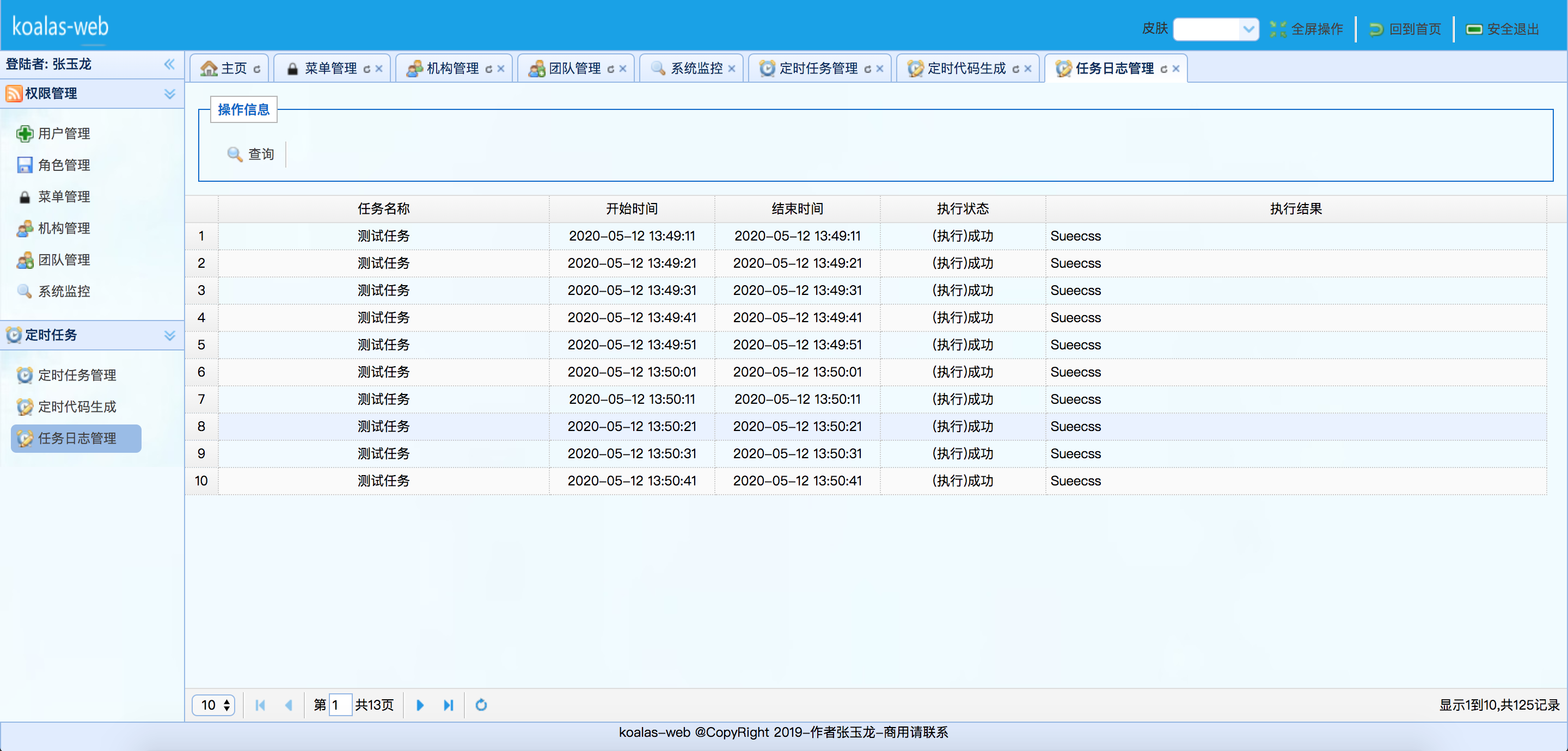
Task: Click the 定时代码生成 sidebar icon
Action: [x=24, y=407]
